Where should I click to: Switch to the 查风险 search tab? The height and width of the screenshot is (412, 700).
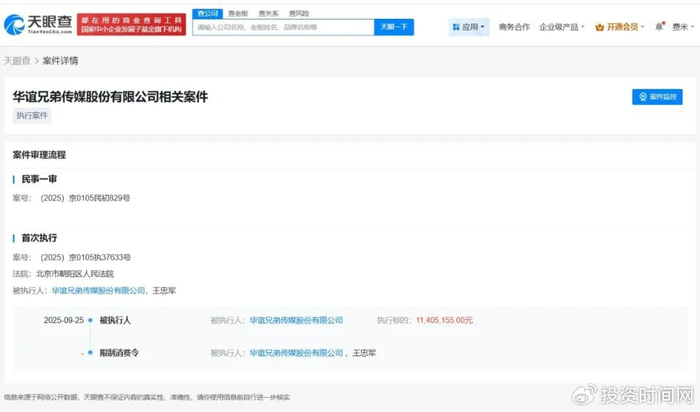299,13
